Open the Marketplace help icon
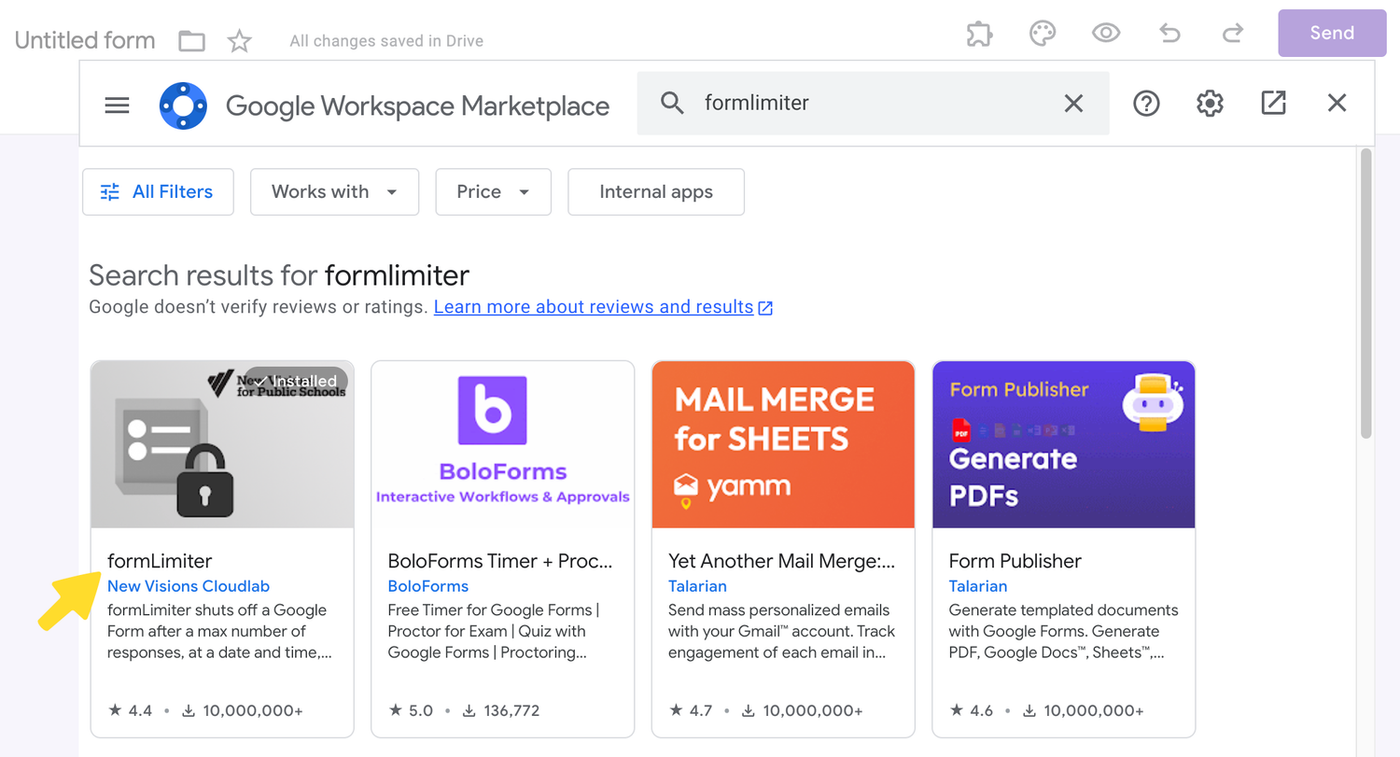This screenshot has width=1400, height=757. (x=1146, y=103)
